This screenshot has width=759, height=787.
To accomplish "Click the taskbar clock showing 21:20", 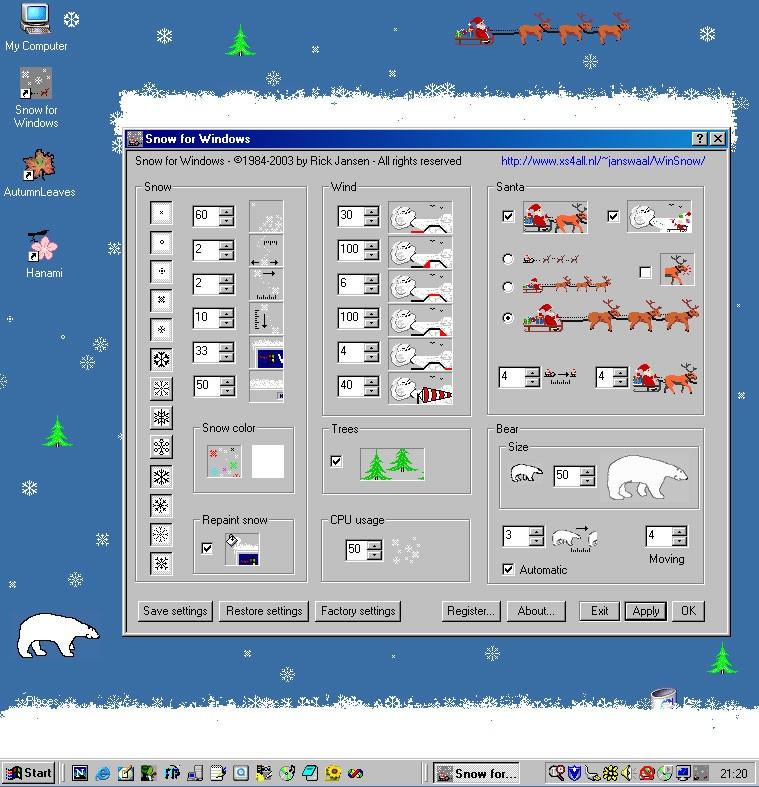I will [x=733, y=773].
